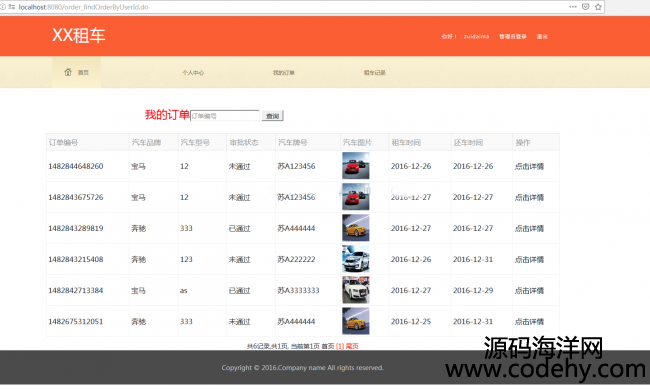Screen dimensions: 650x389
Task: Open the 个人中心 navigation tab
Action: (193, 73)
